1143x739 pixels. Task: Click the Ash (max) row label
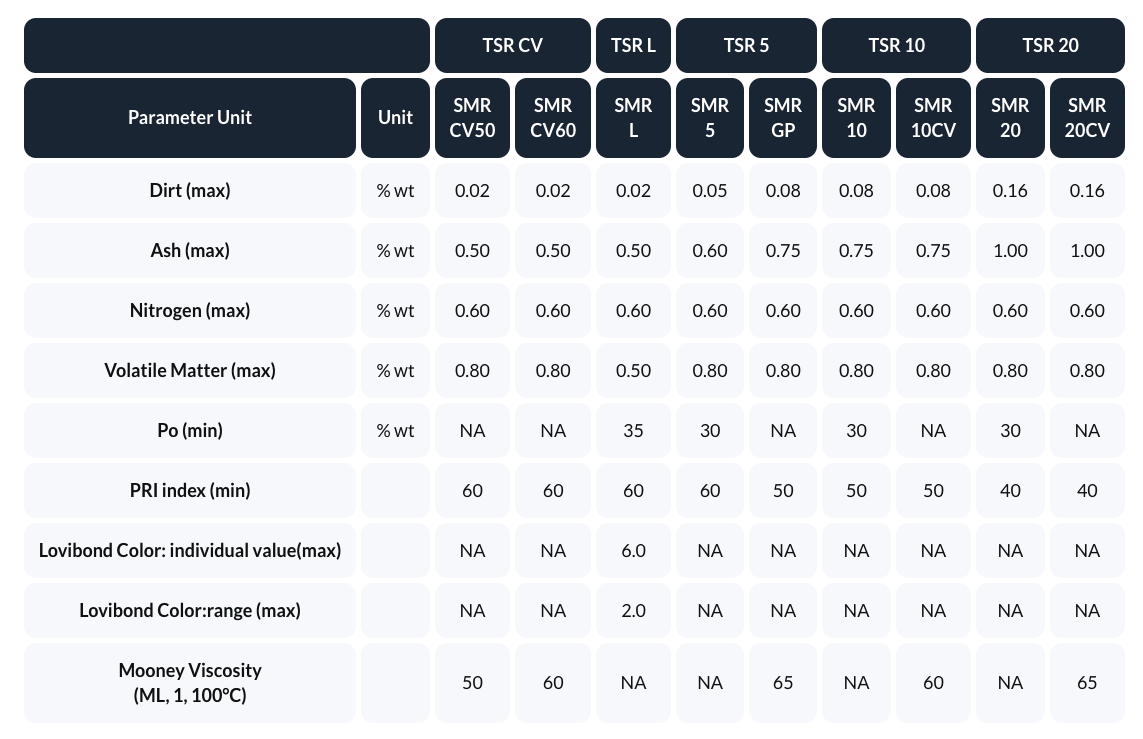(x=190, y=250)
